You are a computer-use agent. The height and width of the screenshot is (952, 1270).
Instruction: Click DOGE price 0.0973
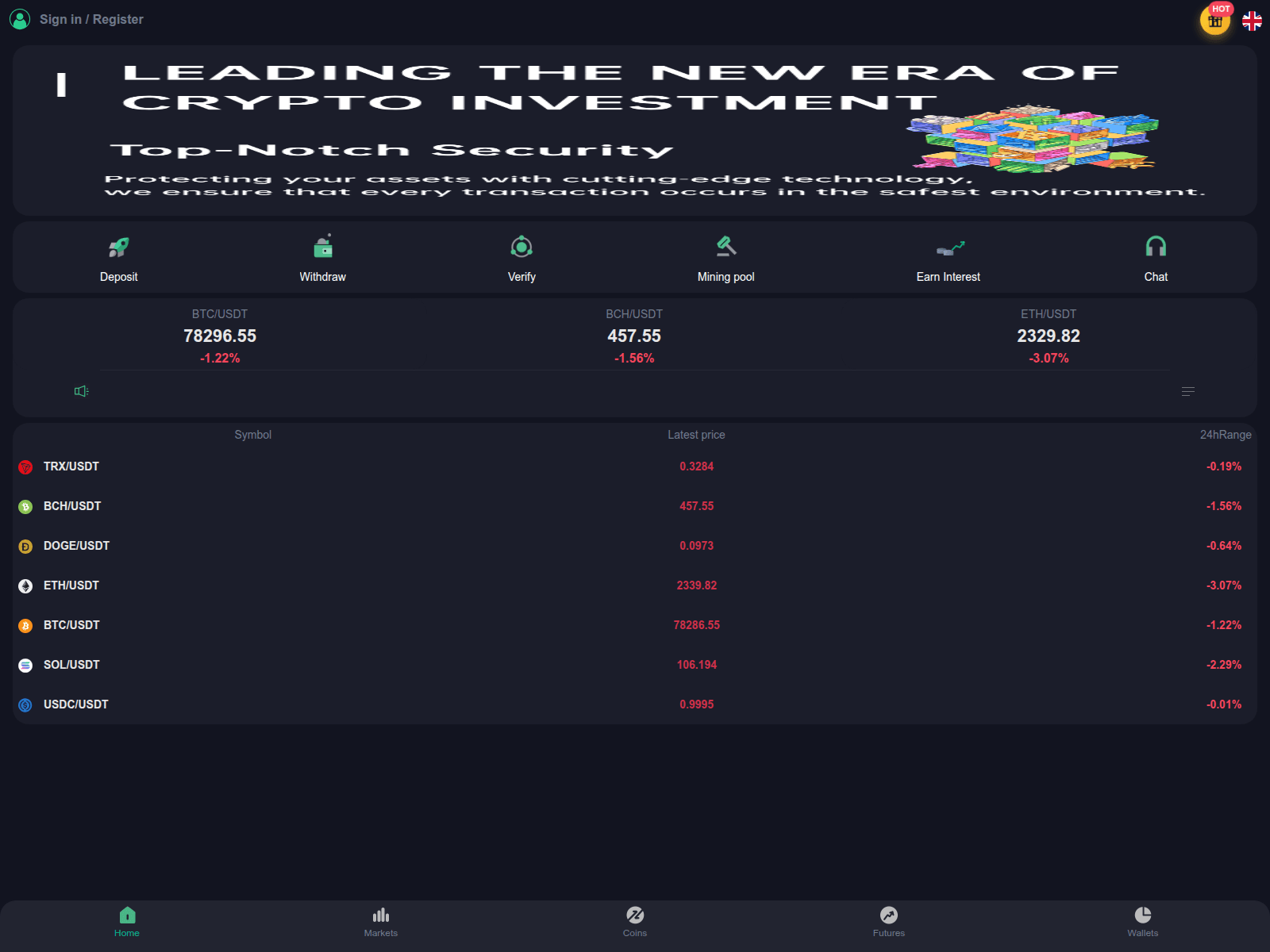click(697, 546)
